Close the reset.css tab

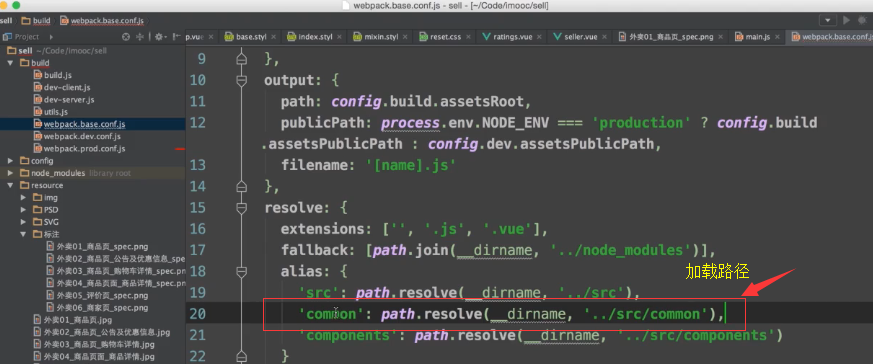point(468,37)
